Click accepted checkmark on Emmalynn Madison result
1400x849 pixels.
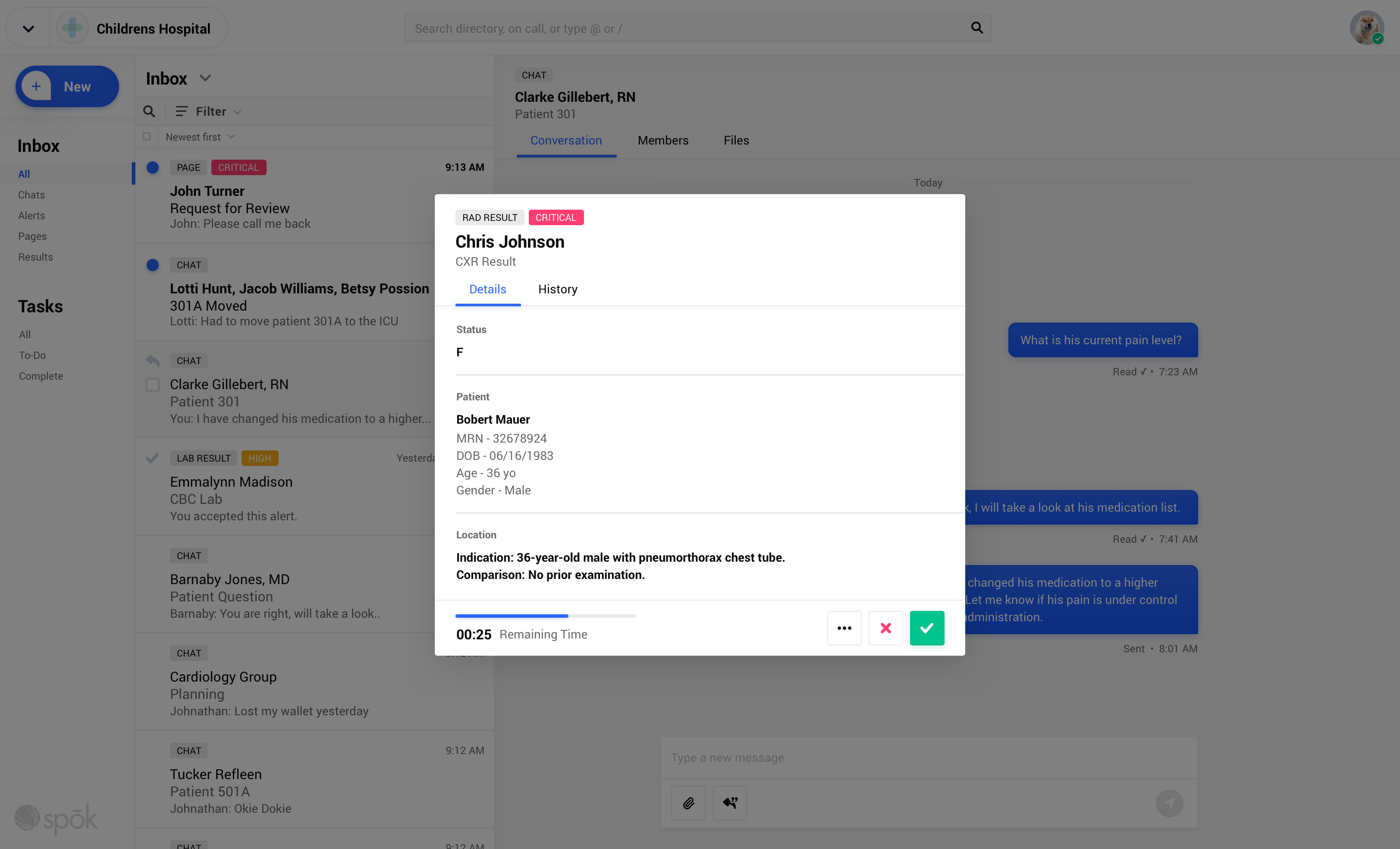152,458
